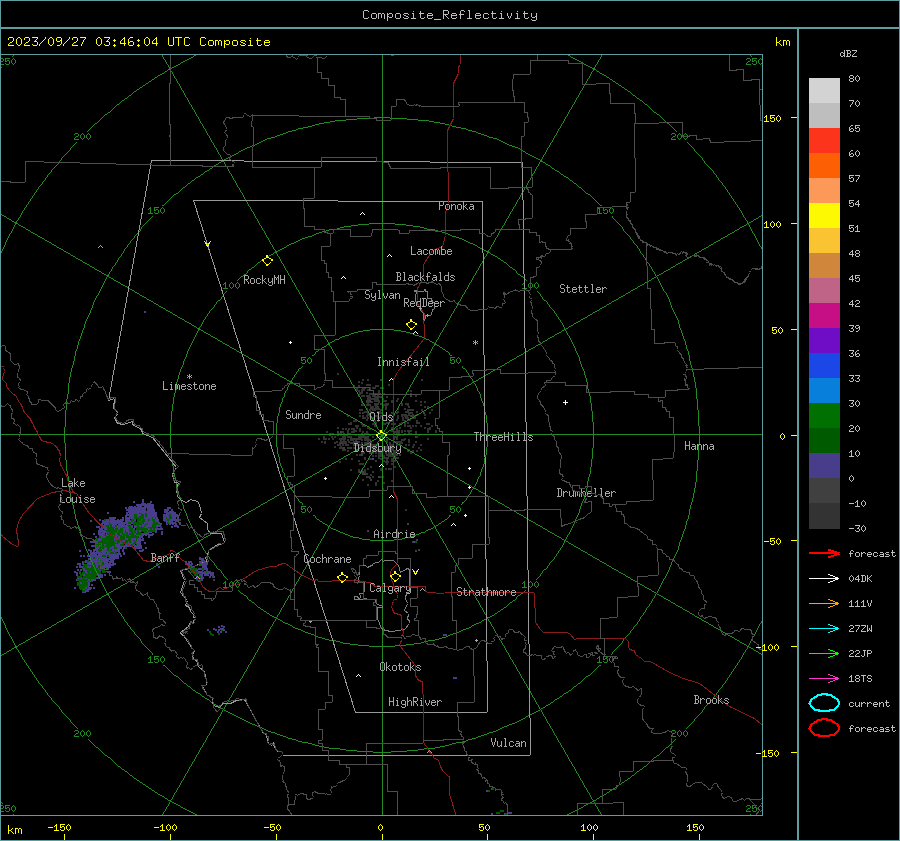Viewport: 900px width, 841px height.
Task: Click the dBZ legend heading
Action: pos(848,53)
